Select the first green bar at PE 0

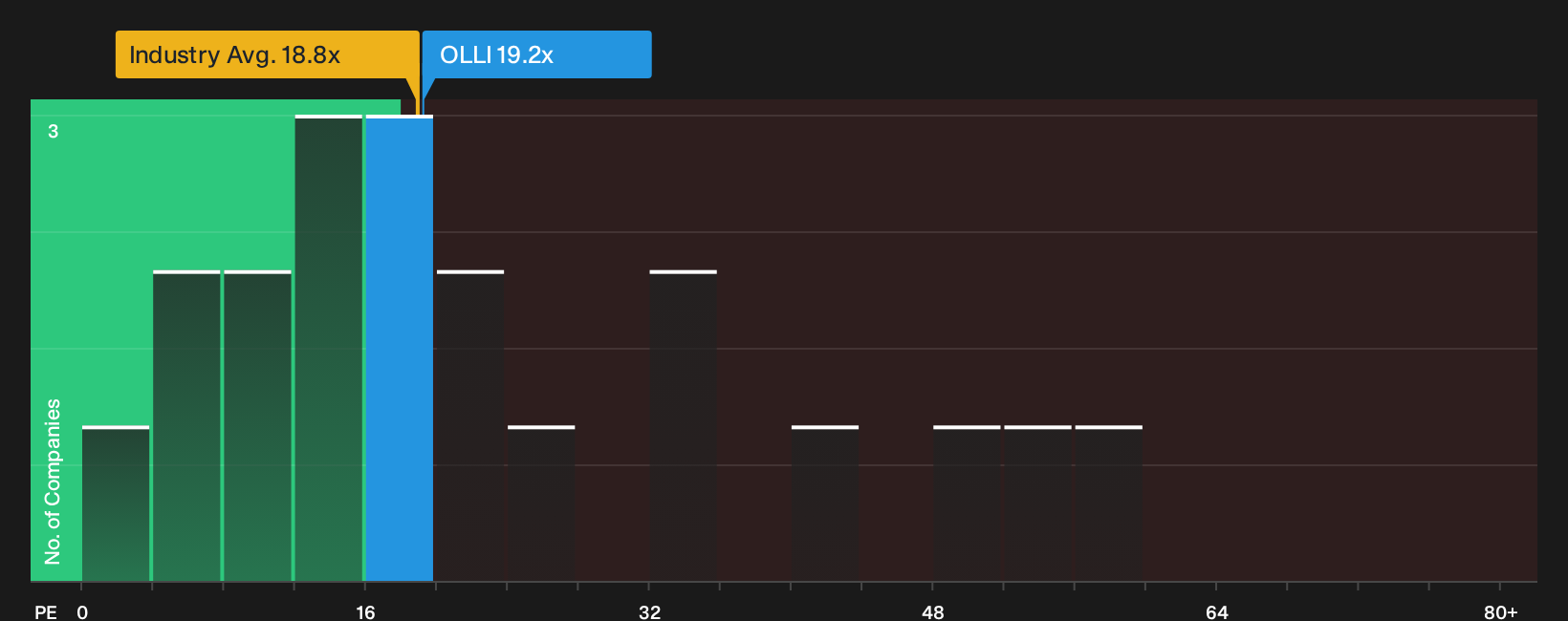(116, 503)
